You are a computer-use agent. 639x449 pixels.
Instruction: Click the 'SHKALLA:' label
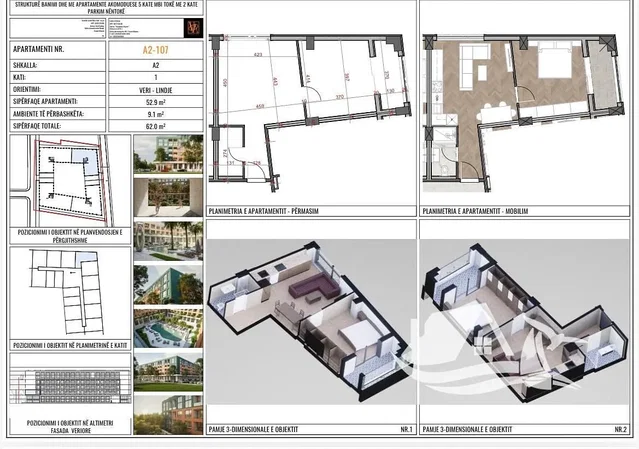(25, 65)
